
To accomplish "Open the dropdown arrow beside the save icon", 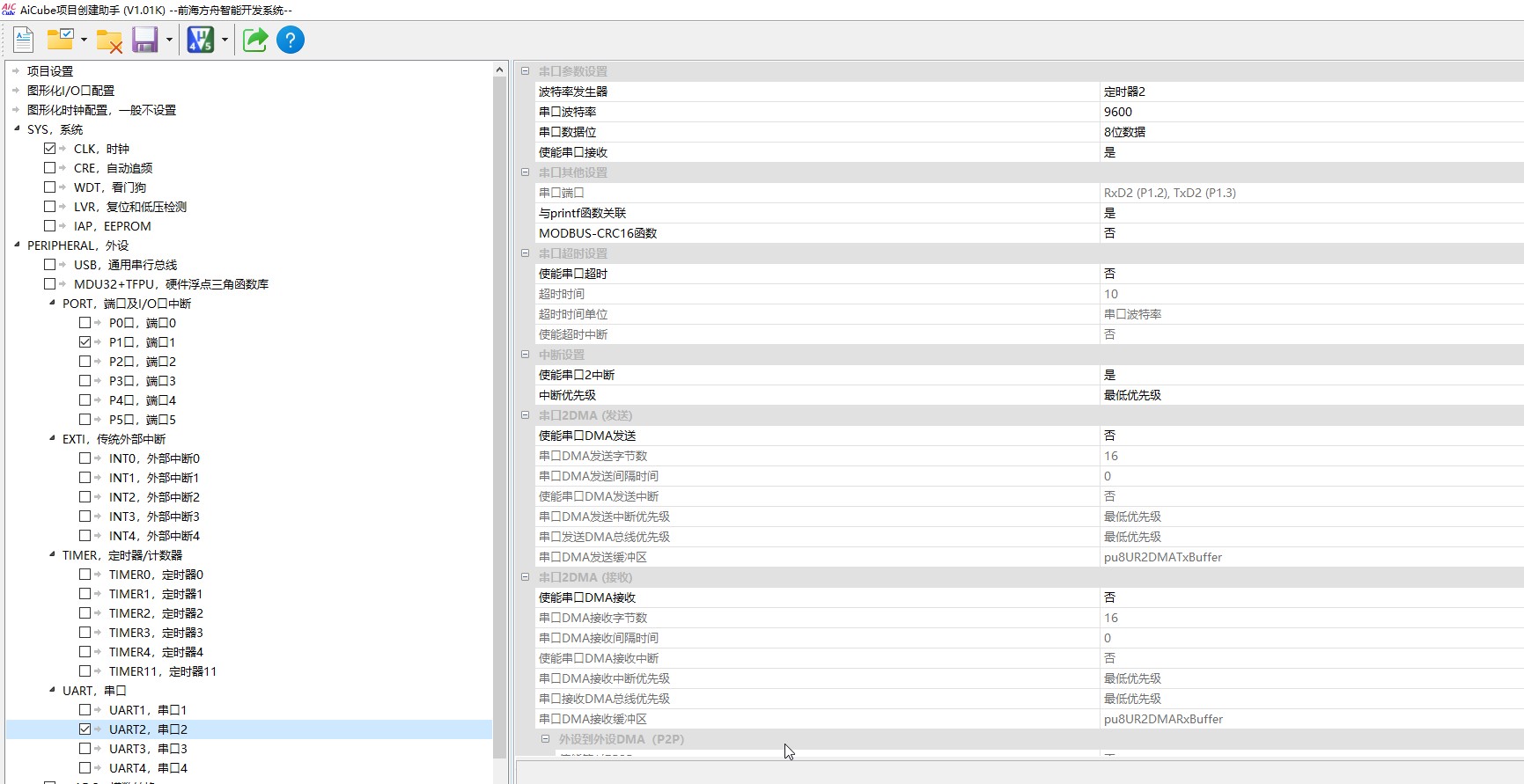I will pyautogui.click(x=169, y=40).
